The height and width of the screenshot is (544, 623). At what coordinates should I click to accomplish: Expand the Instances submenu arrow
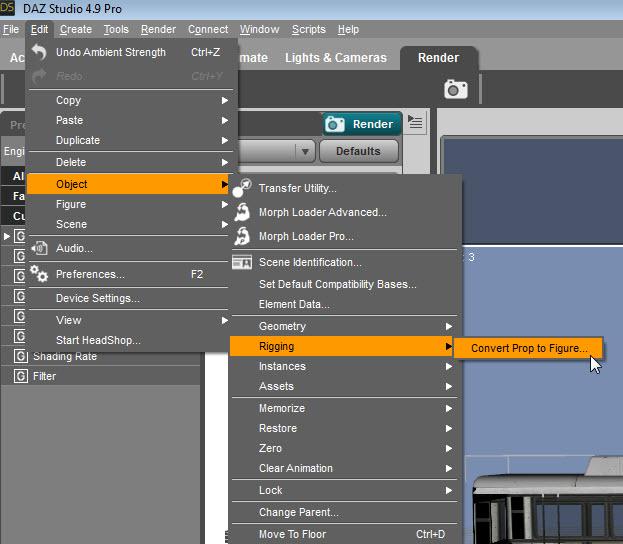tap(449, 366)
